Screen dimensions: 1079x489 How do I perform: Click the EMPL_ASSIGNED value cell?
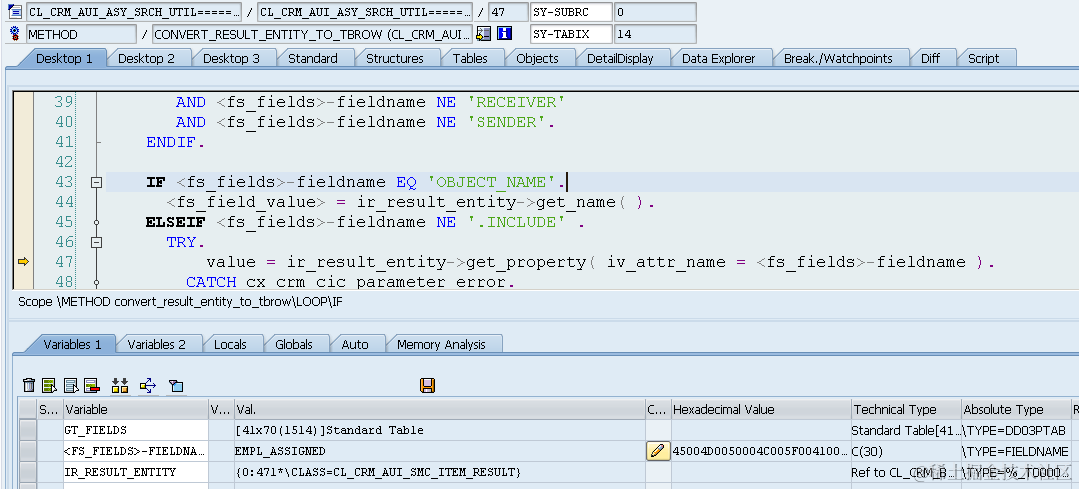coord(439,451)
